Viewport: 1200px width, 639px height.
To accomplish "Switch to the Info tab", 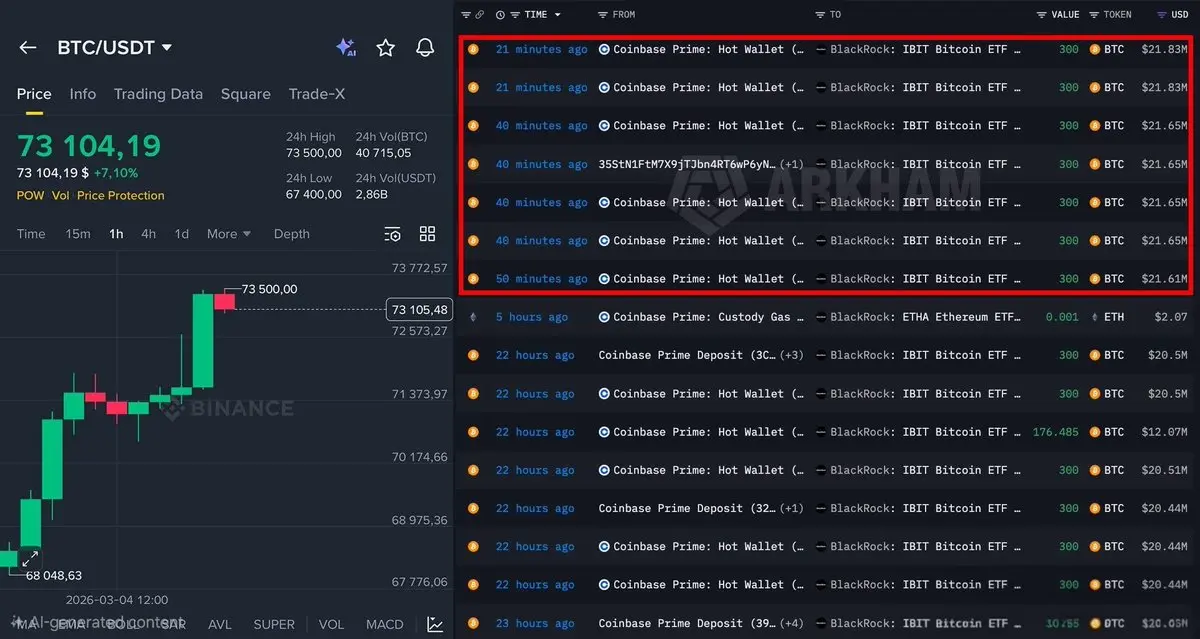I will tap(83, 94).
